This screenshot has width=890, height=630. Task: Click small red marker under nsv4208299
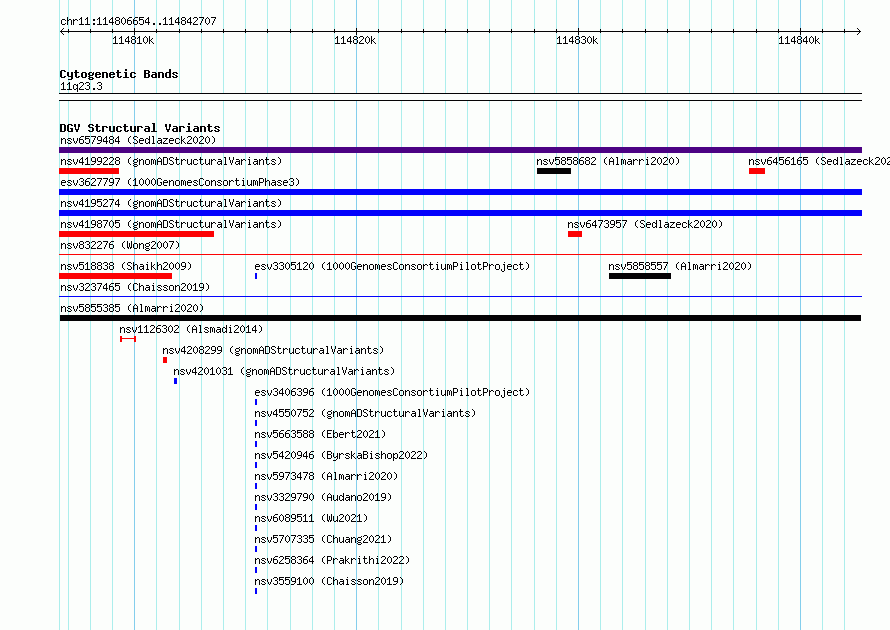165,360
